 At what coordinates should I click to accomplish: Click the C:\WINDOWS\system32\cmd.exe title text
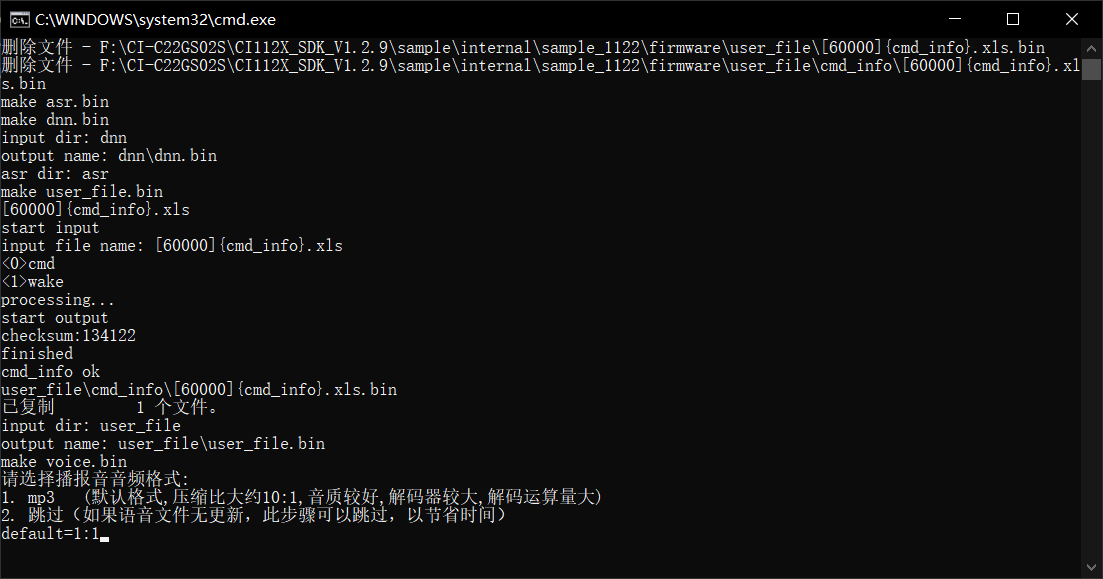155,19
